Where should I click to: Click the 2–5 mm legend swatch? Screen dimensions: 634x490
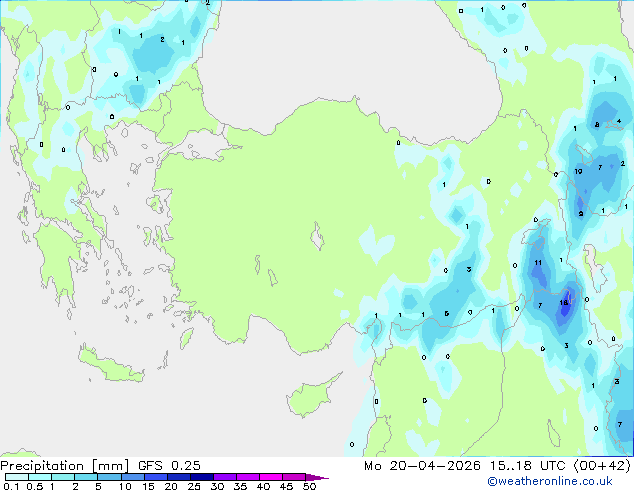(x=86, y=477)
